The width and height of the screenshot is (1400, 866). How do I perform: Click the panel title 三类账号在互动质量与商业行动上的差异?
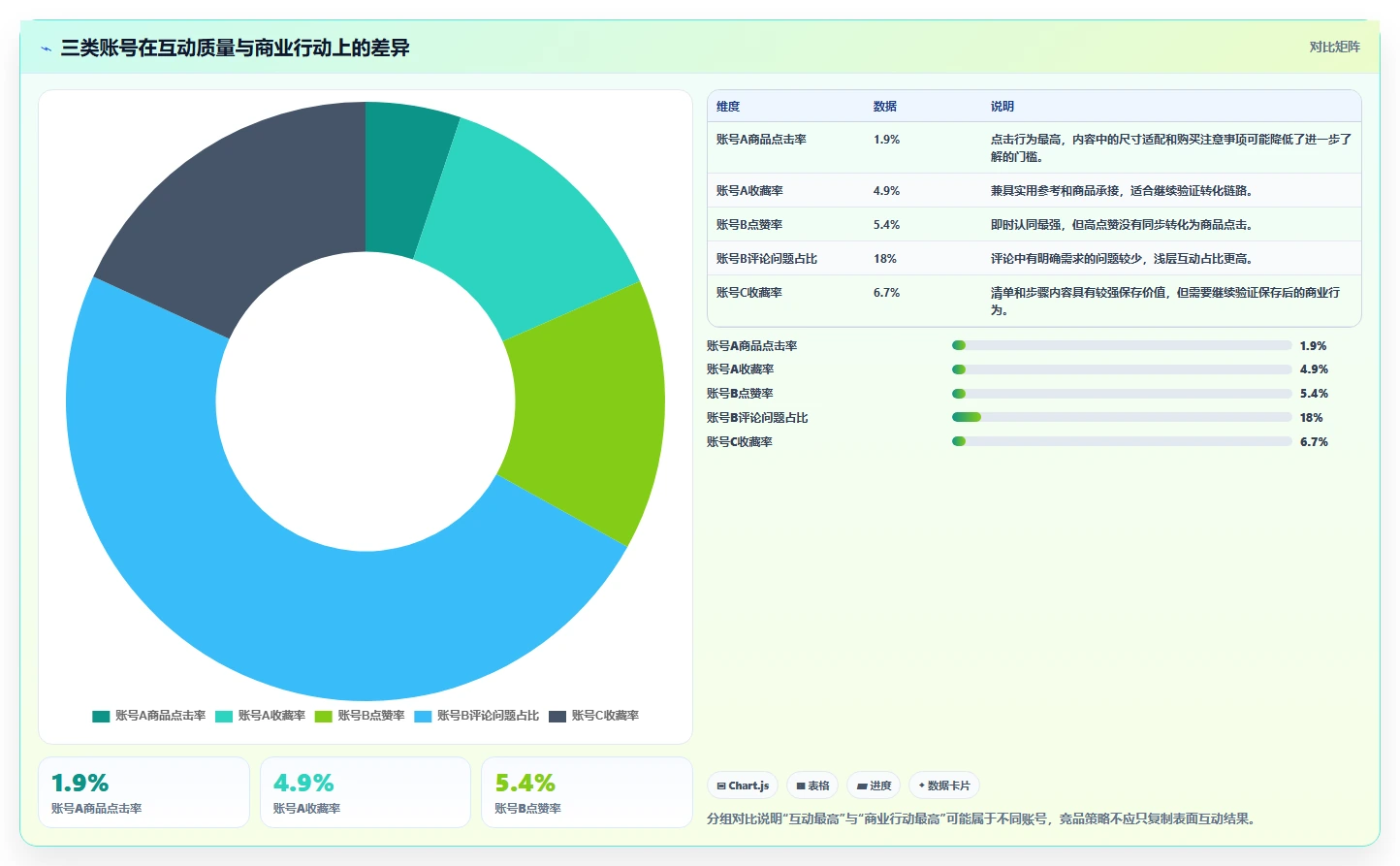(x=235, y=48)
